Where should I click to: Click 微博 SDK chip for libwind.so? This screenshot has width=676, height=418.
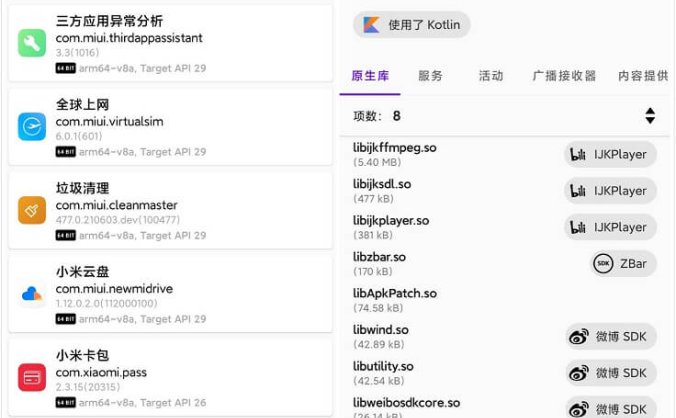tap(611, 337)
